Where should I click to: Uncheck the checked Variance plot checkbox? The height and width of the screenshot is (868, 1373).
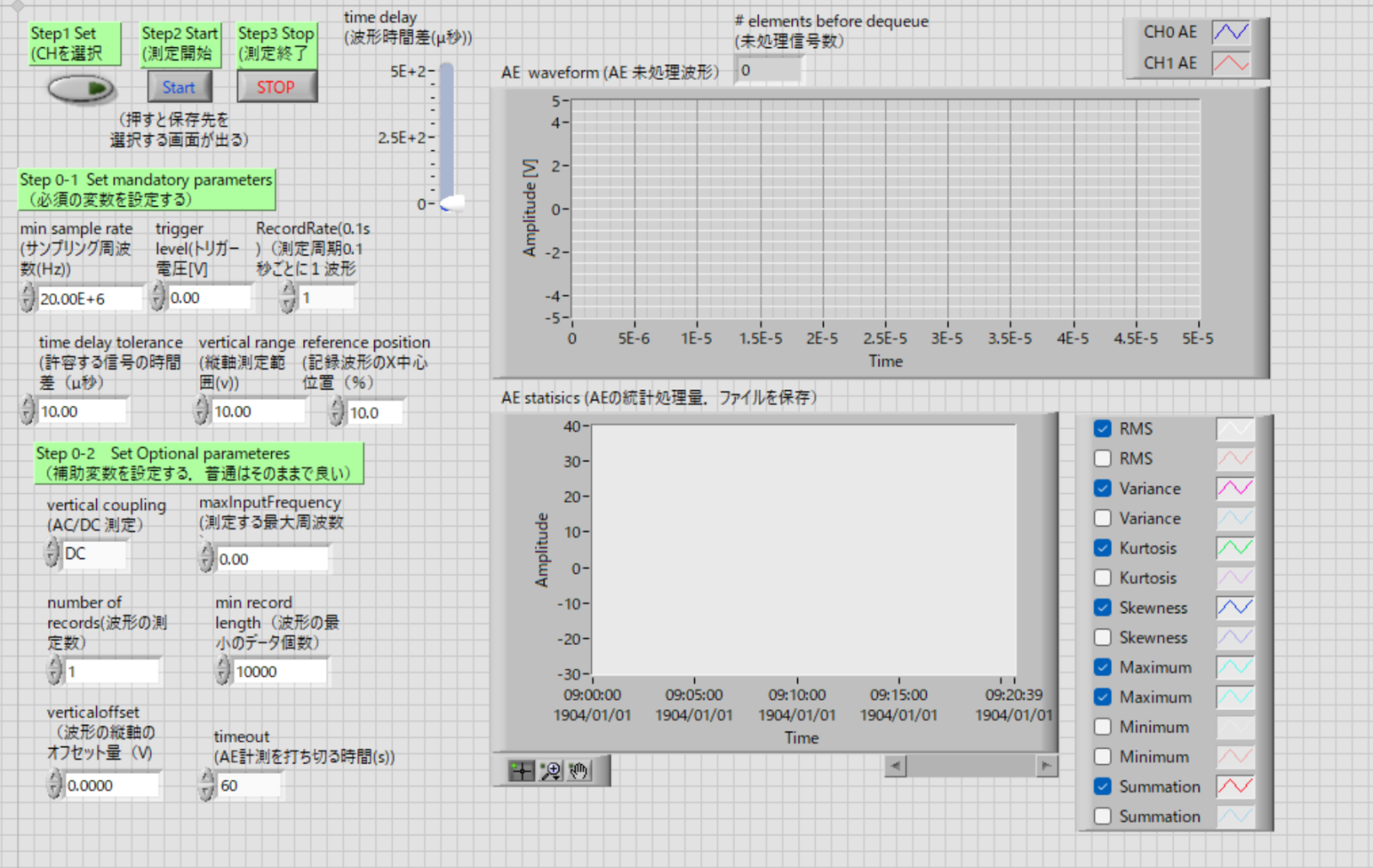tap(1103, 488)
